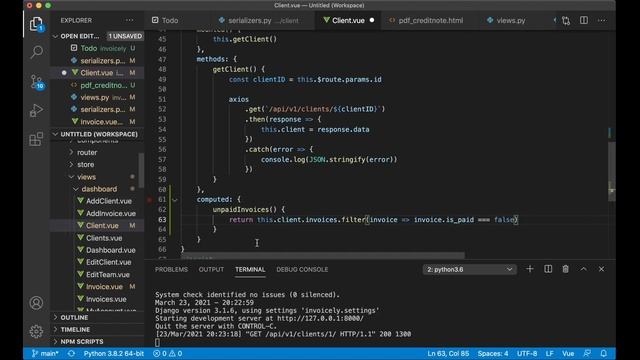Open the terminal selector 2: python3.6 dropdown
Viewport: 640px width, 360px height.
[469, 269]
